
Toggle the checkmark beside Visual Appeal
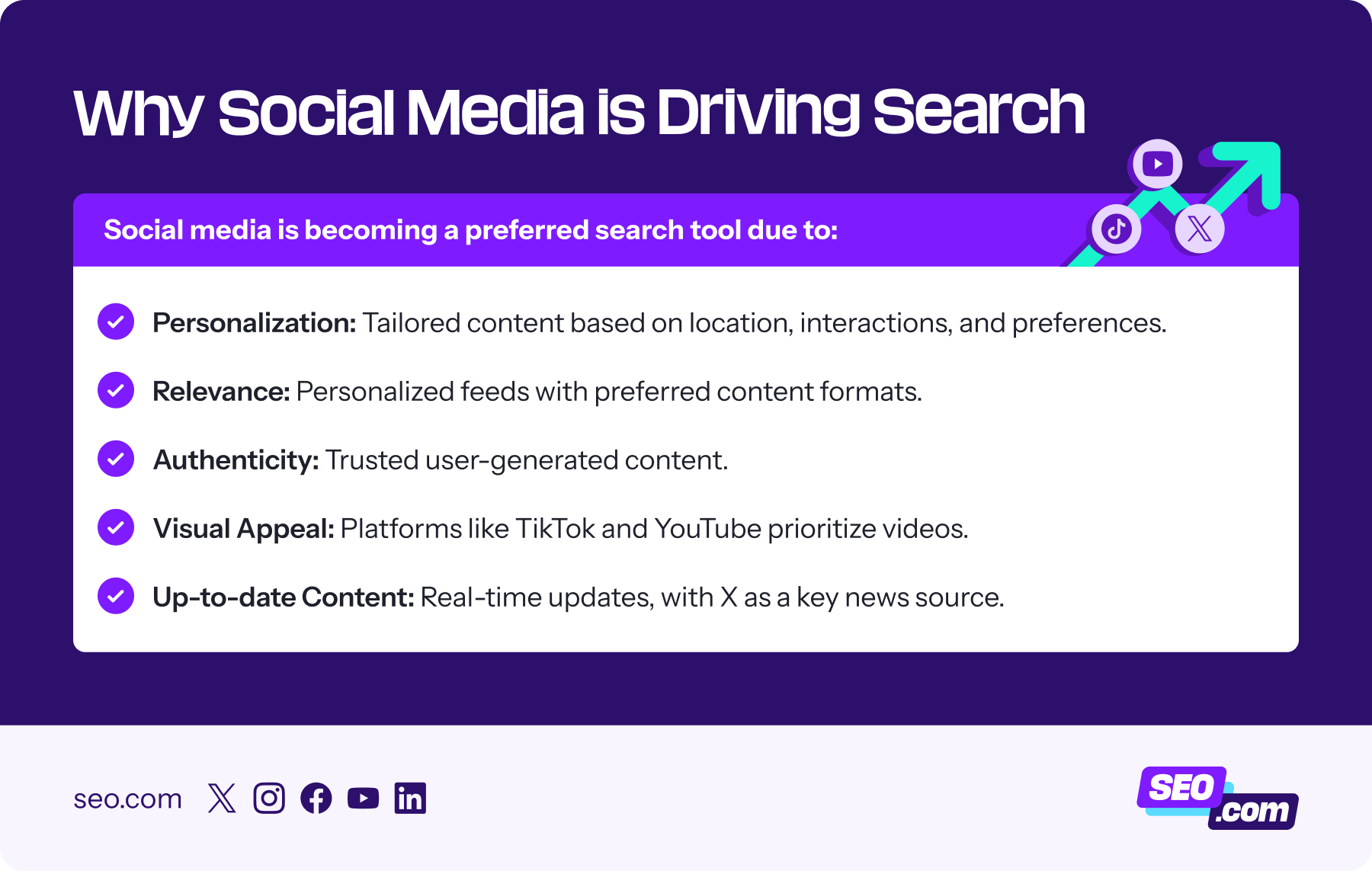tap(115, 527)
